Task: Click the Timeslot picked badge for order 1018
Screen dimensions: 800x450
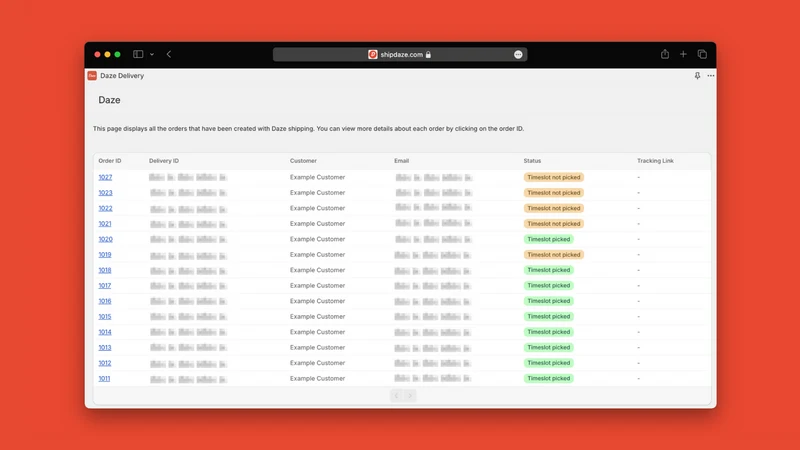Action: 548,270
